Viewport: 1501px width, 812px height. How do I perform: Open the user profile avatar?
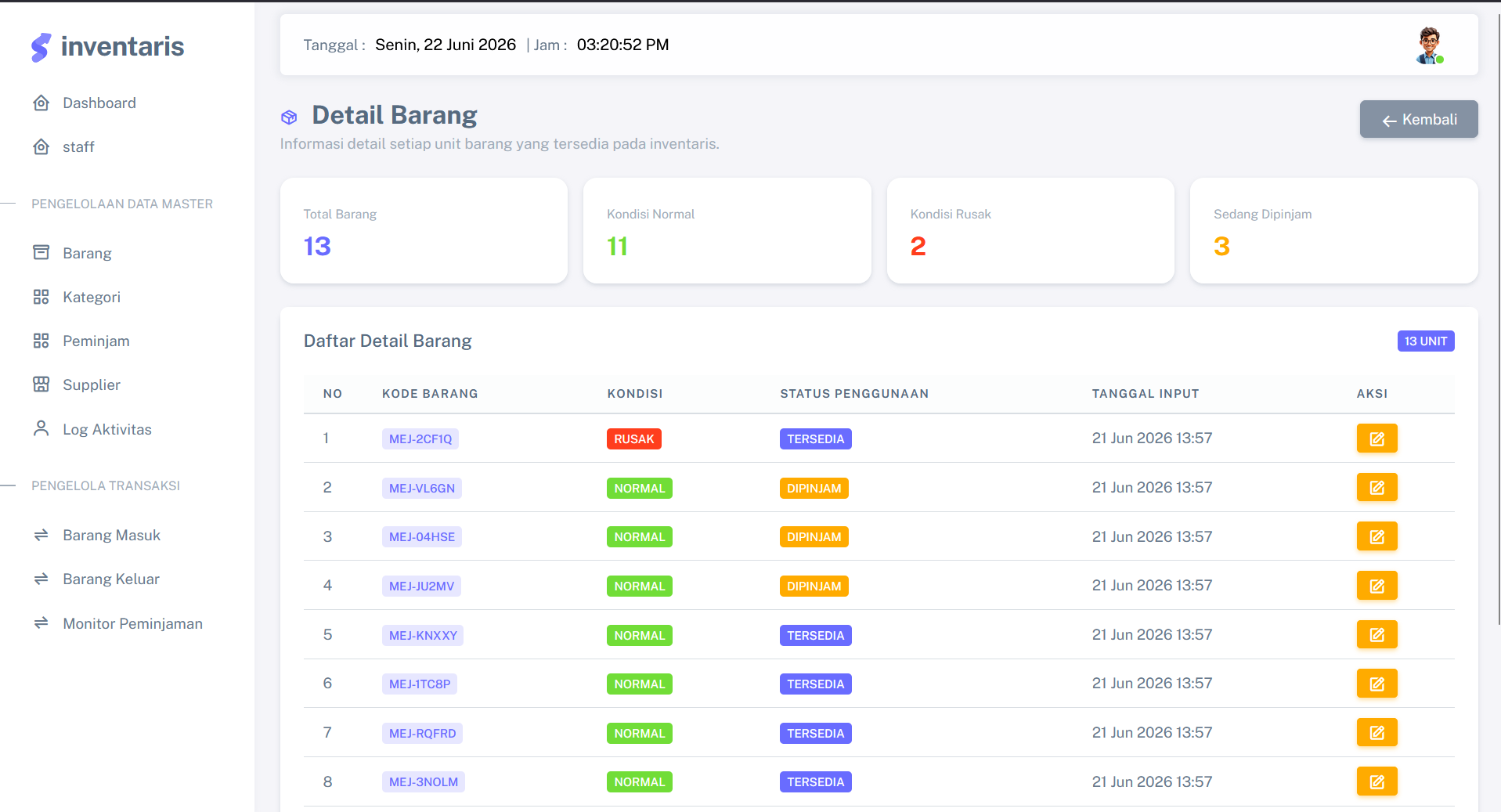point(1430,45)
